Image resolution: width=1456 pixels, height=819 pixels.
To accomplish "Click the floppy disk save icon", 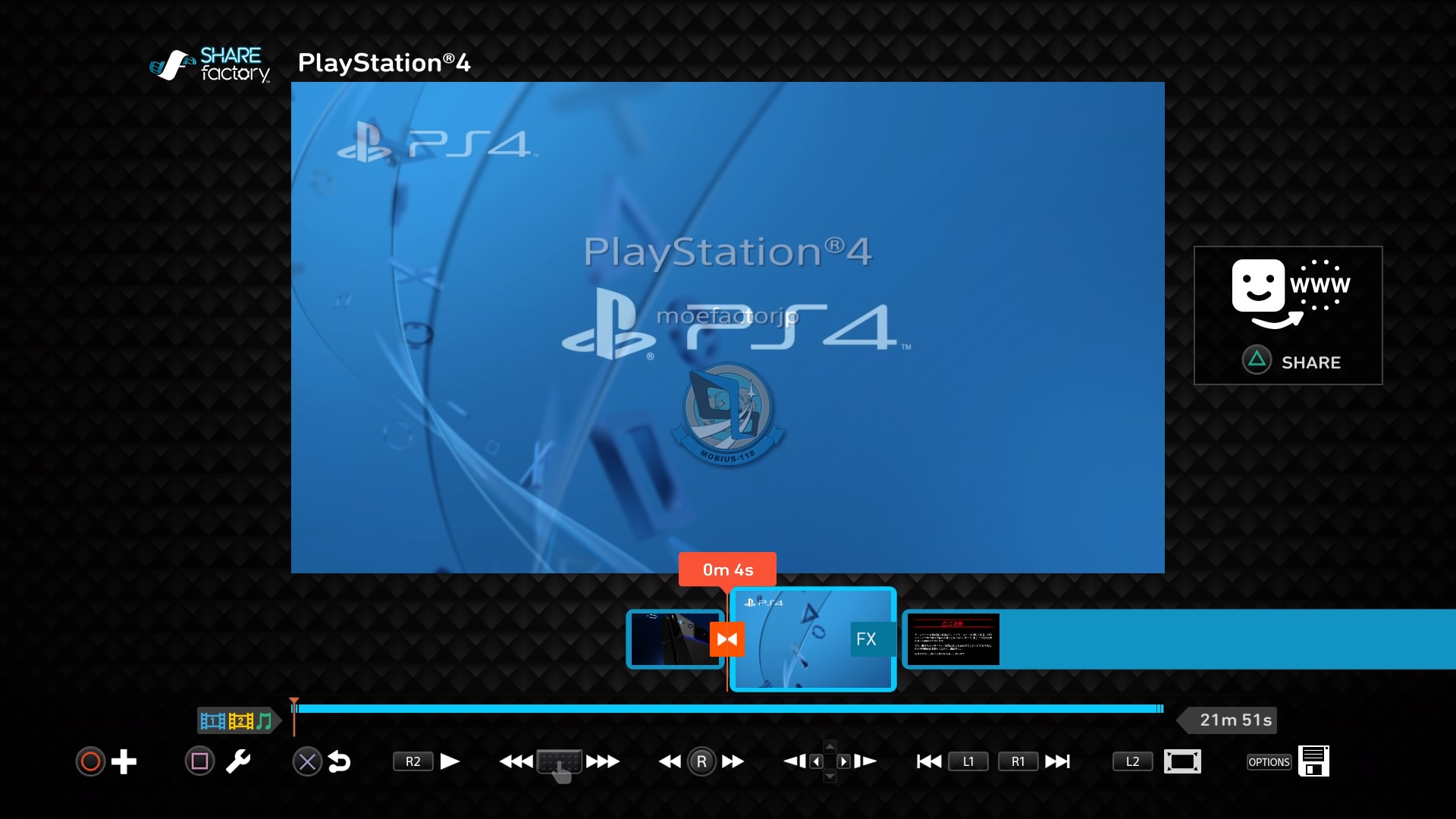I will (x=1313, y=761).
